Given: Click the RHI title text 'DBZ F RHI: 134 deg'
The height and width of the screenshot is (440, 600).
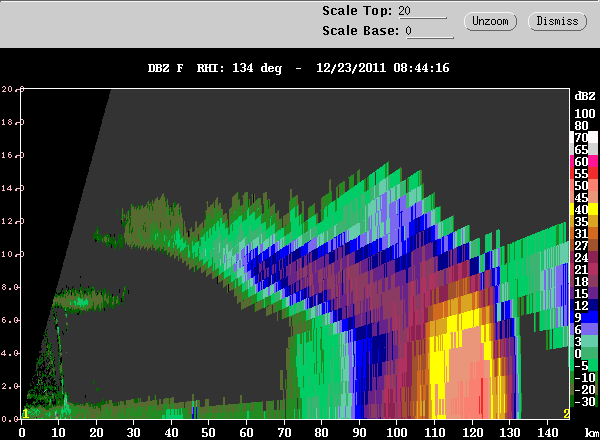Looking at the screenshot, I should [215, 68].
